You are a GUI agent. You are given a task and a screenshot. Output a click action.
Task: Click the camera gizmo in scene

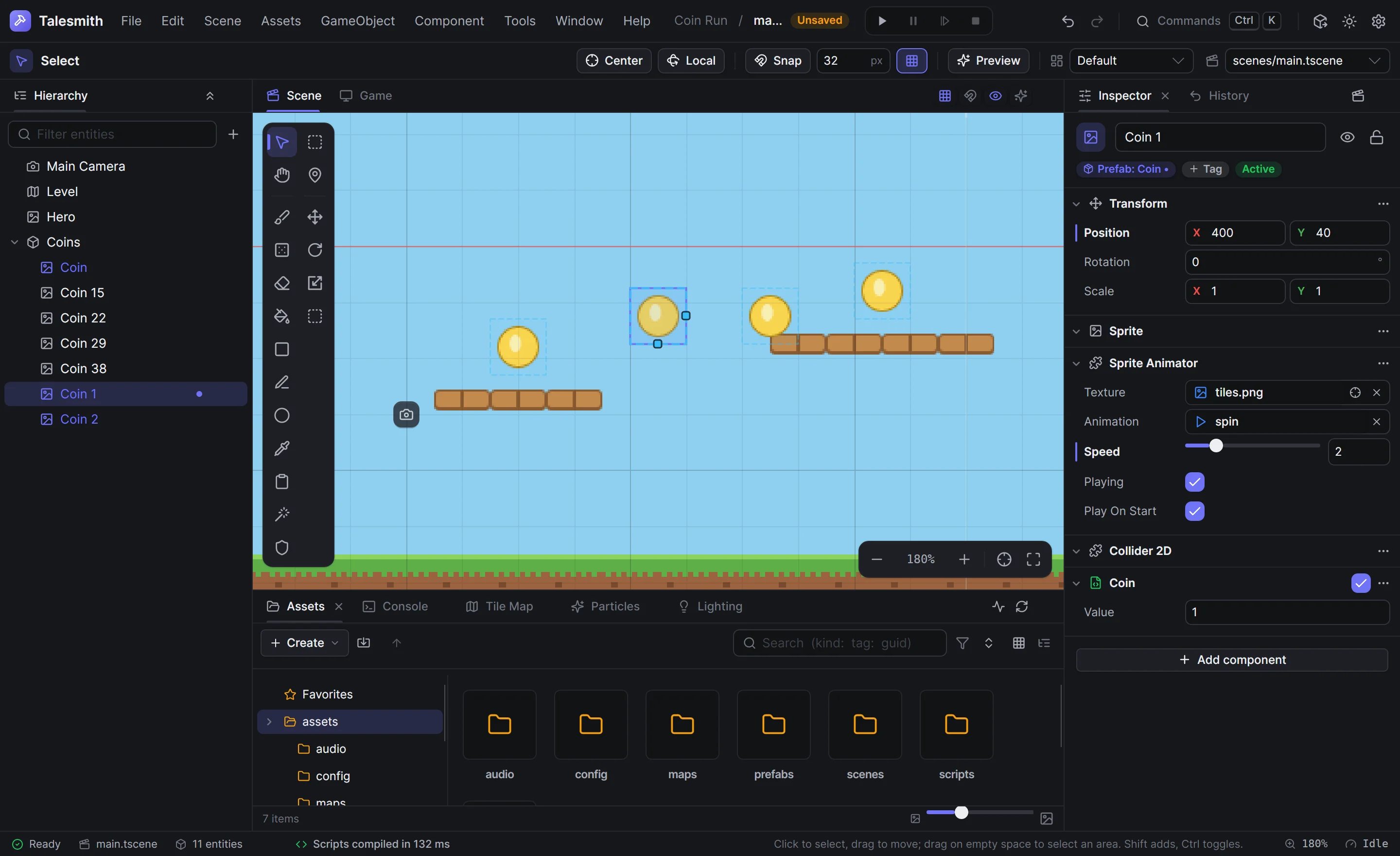pyautogui.click(x=406, y=415)
